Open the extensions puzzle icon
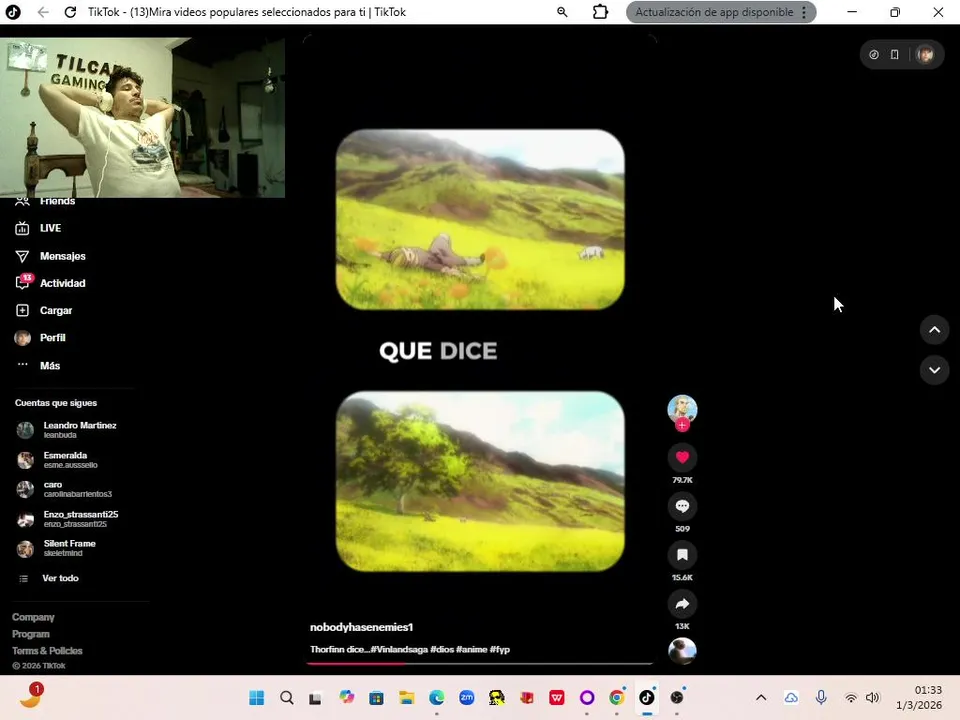This screenshot has height=720, width=960. [x=601, y=12]
